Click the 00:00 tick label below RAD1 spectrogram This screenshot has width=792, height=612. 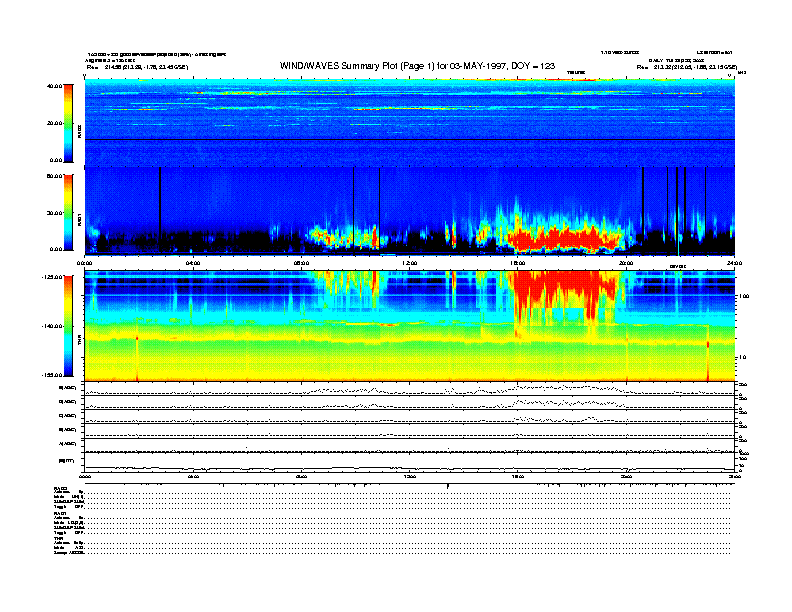click(x=84, y=263)
